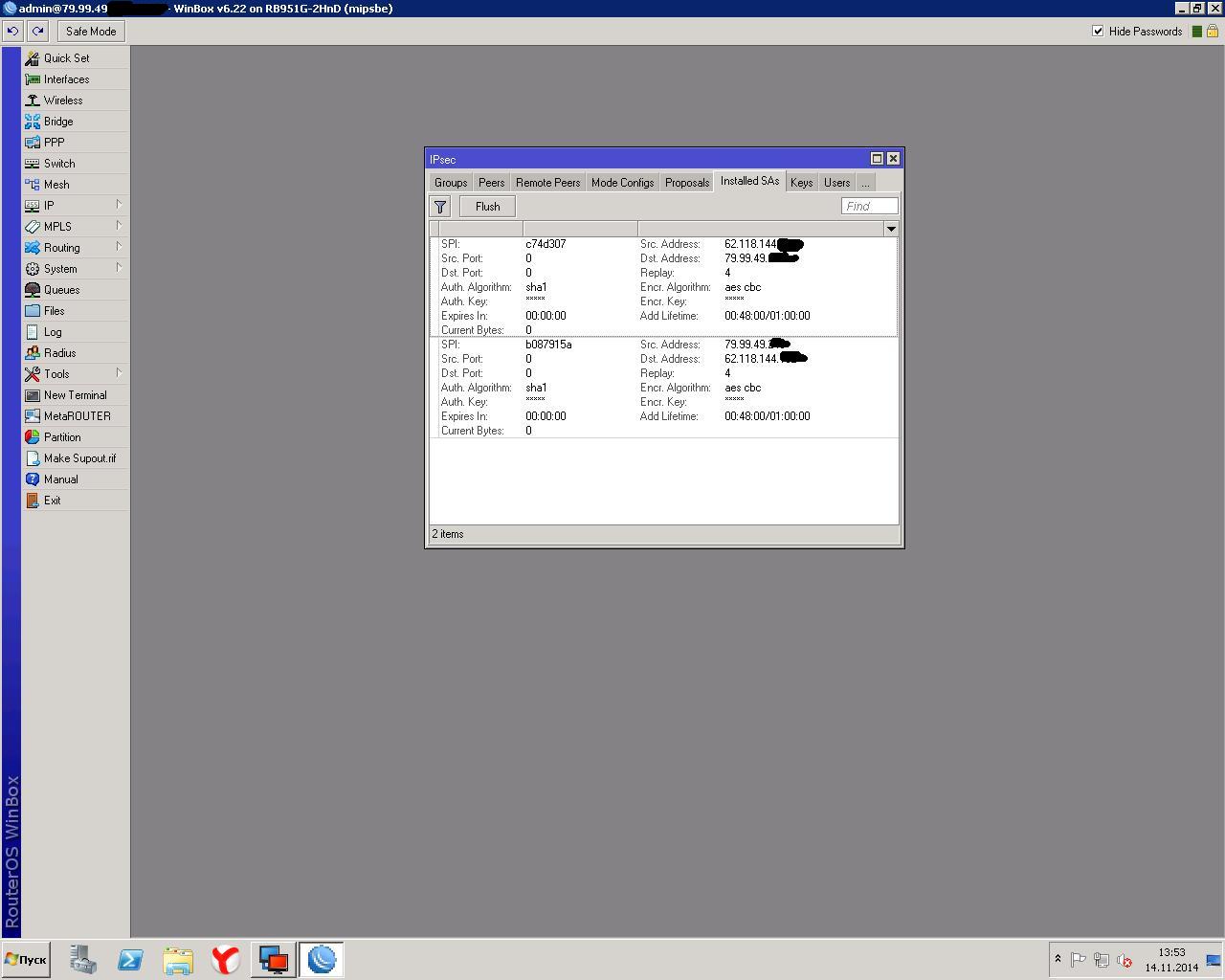Click the Undo arrow in the toolbar

coord(12,32)
